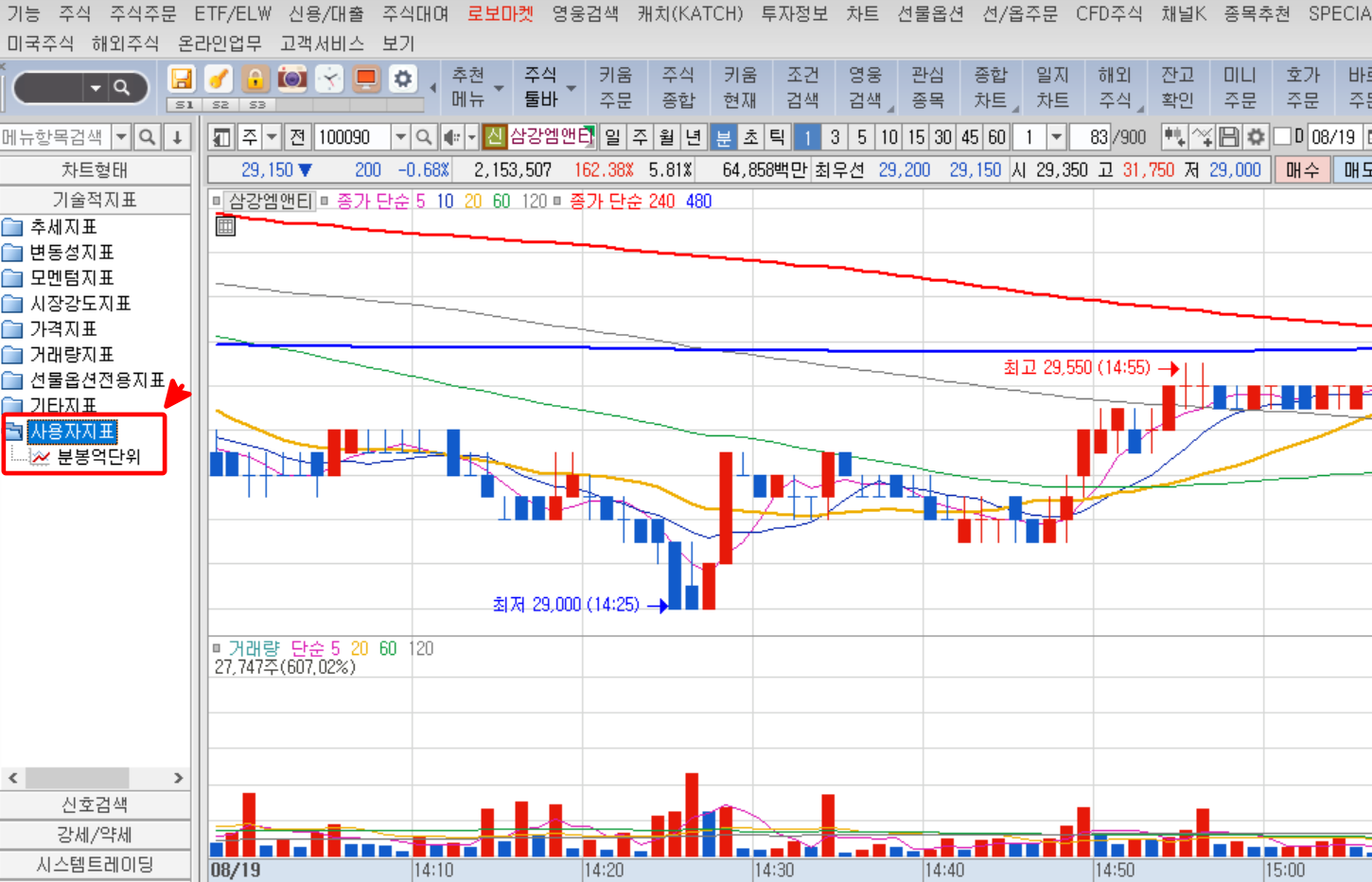
Task: Collapse toolbar with the left triangle arrow
Action: coord(433,88)
